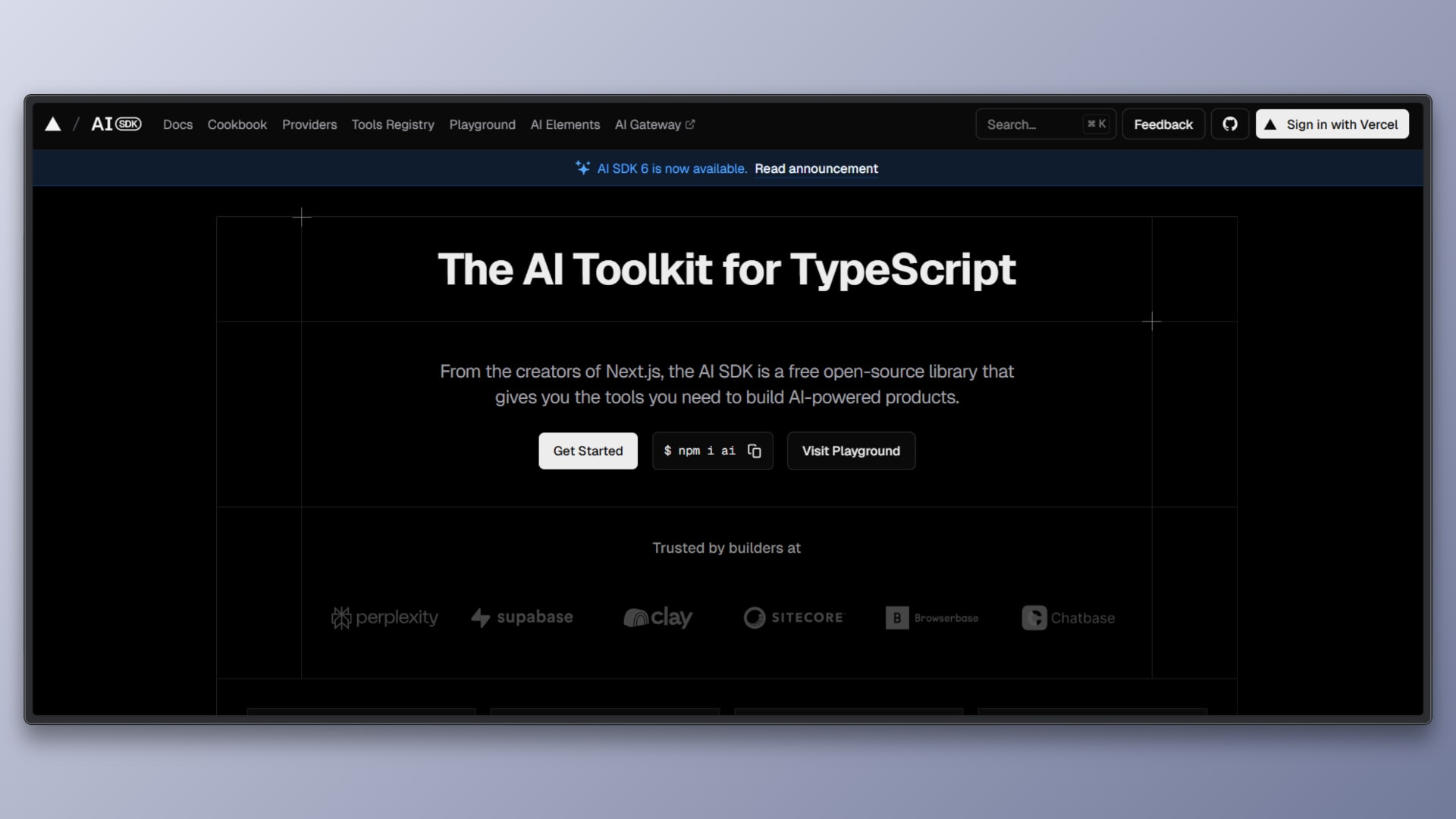
Task: Click the Browserbase logo
Action: pos(932,618)
